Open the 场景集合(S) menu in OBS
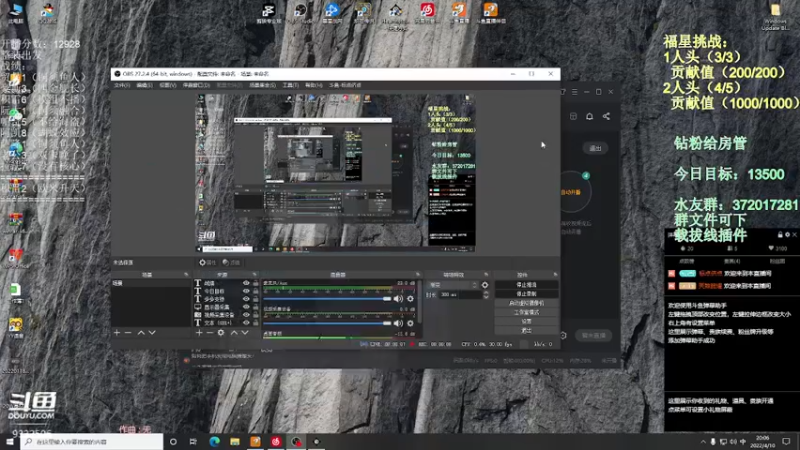 point(263,85)
